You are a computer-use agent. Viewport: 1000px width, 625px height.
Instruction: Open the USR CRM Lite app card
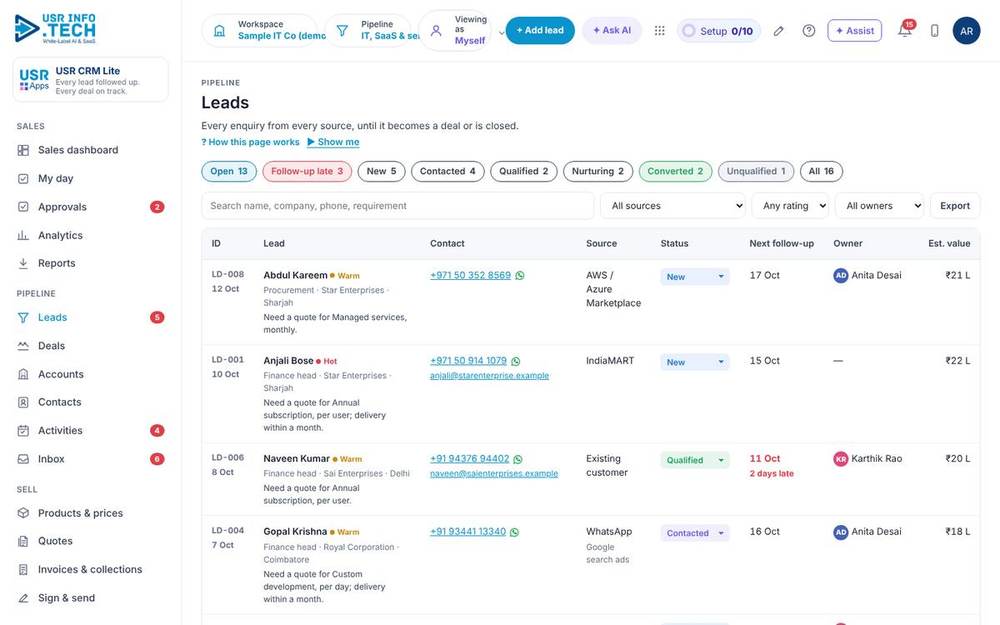[x=91, y=80]
